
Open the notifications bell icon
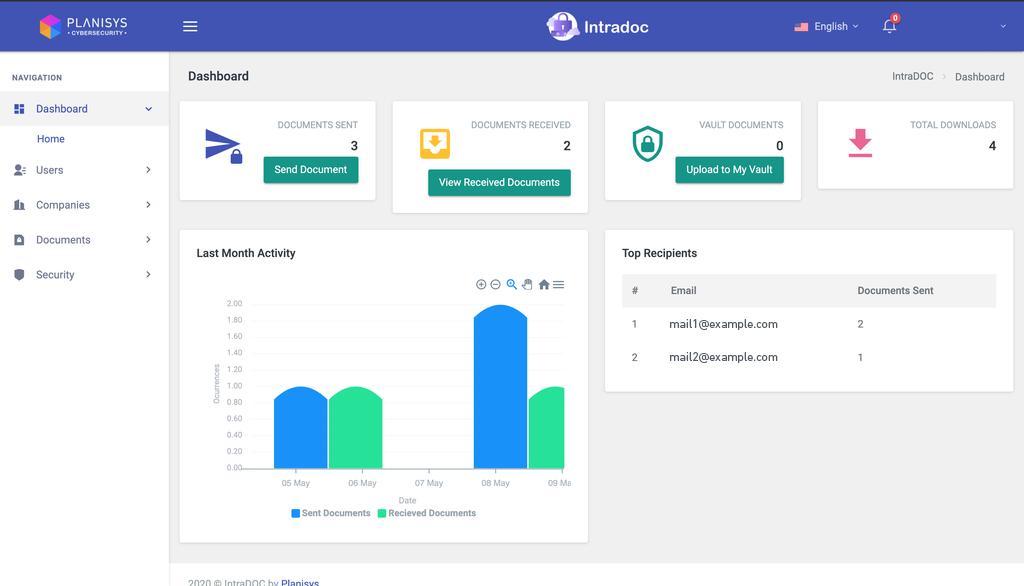click(889, 27)
